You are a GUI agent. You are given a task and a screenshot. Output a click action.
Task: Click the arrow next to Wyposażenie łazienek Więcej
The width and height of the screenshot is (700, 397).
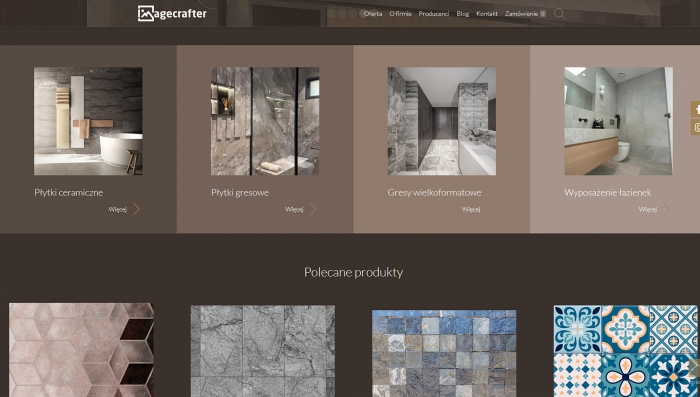click(x=667, y=209)
